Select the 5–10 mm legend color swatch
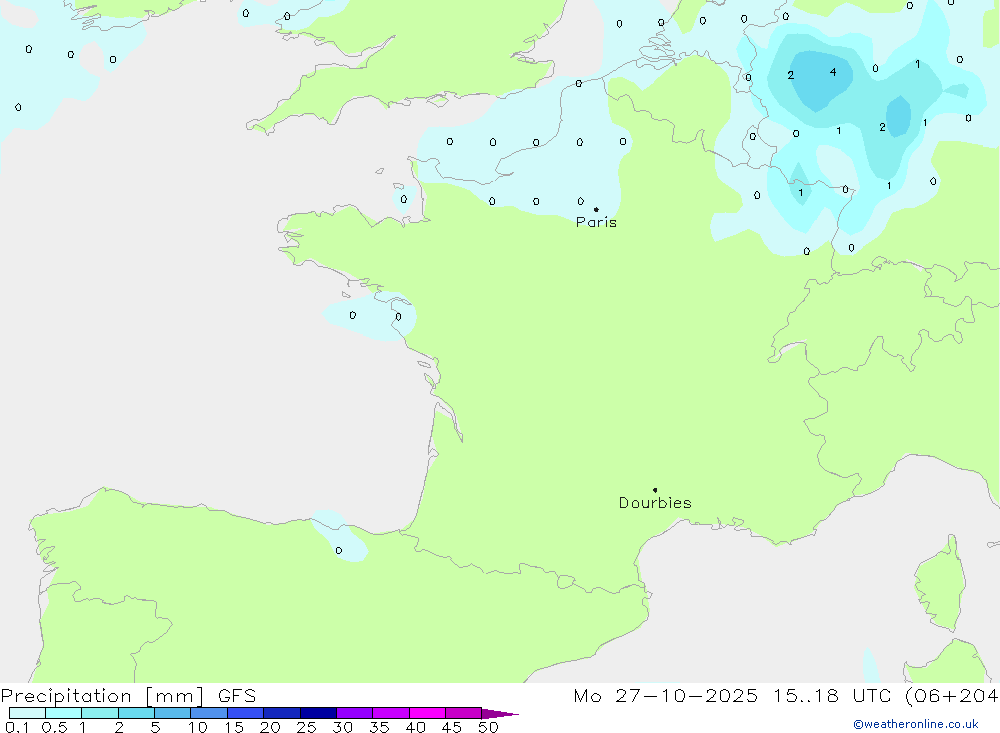 [x=172, y=713]
